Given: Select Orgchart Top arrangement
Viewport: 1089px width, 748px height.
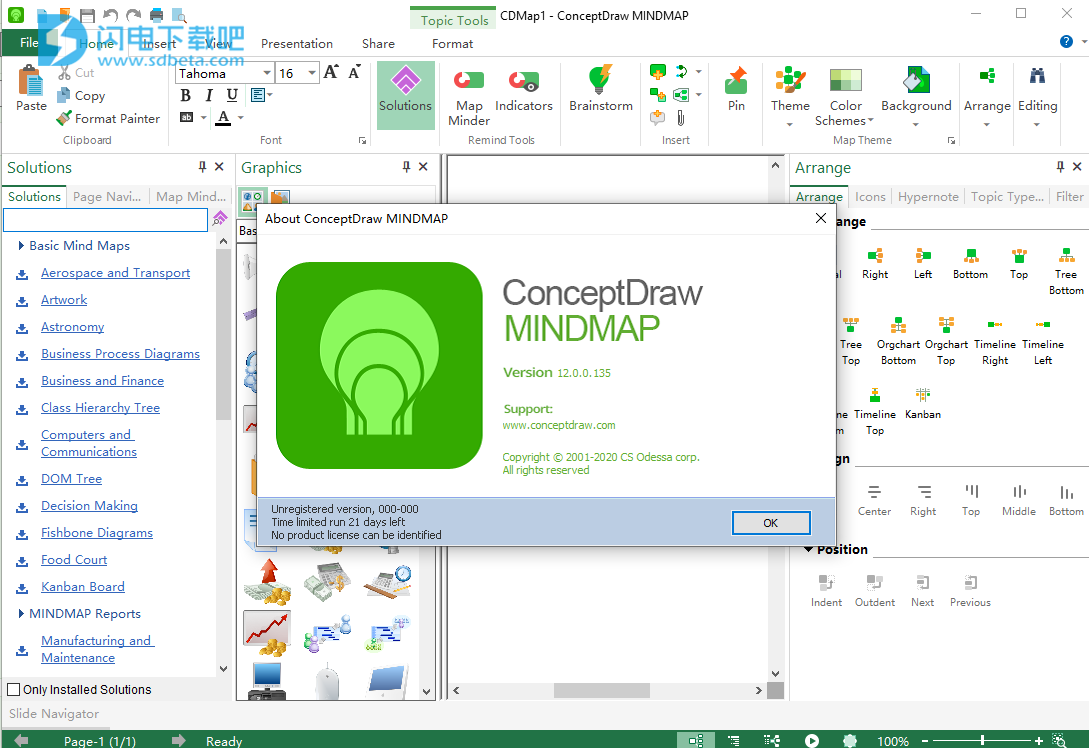Looking at the screenshot, I should [946, 342].
